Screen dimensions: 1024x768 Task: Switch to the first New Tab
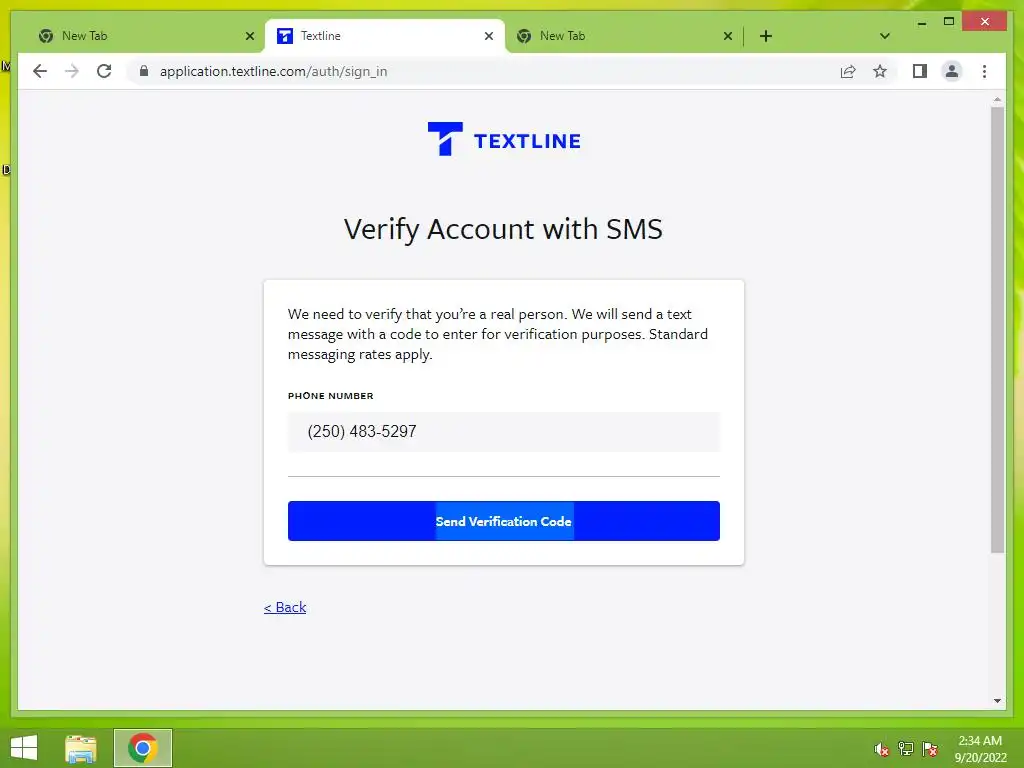pyautogui.click(x=146, y=36)
